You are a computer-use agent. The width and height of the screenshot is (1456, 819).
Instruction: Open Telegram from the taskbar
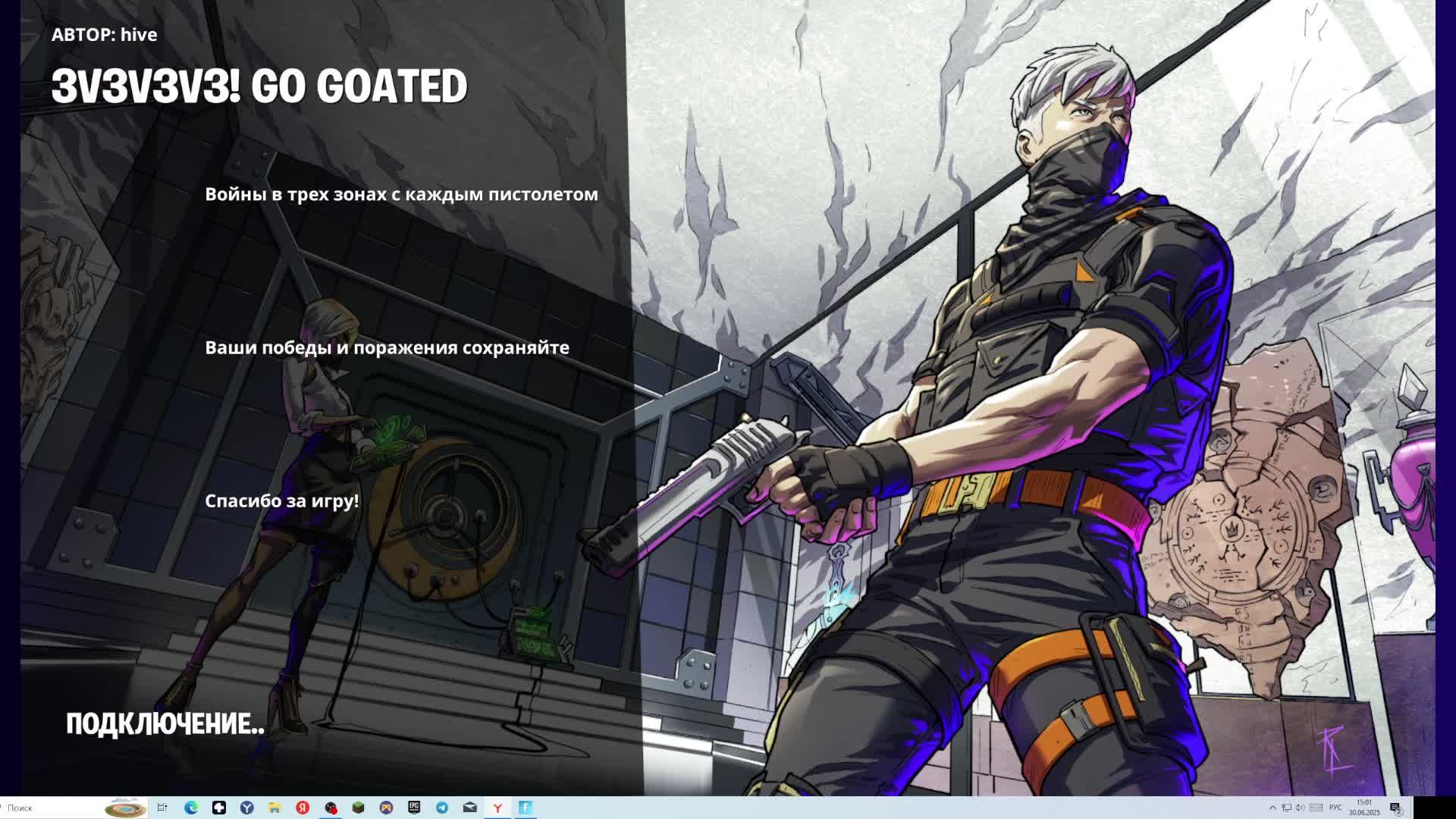click(x=442, y=808)
